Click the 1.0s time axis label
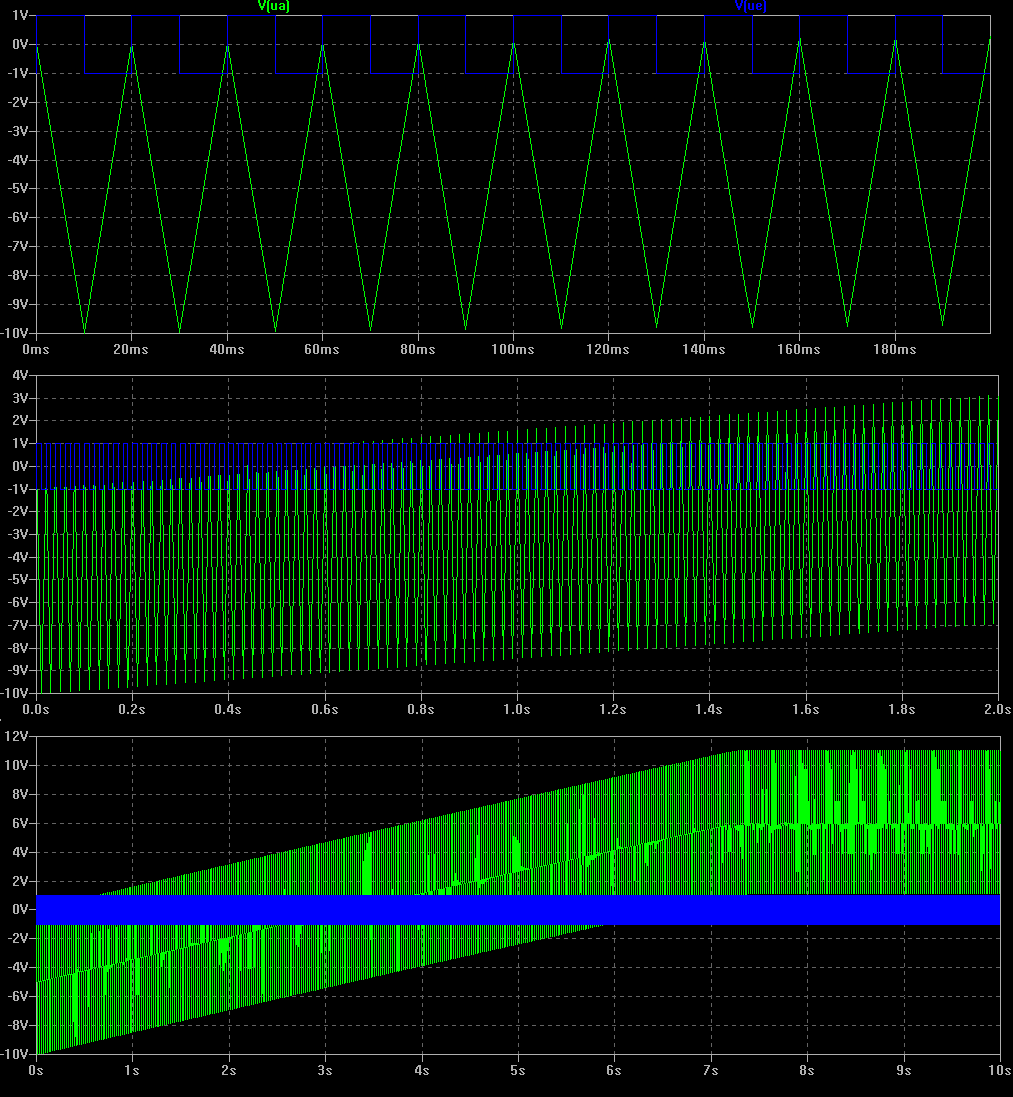The height and width of the screenshot is (1097, 1013). pyautogui.click(x=516, y=709)
